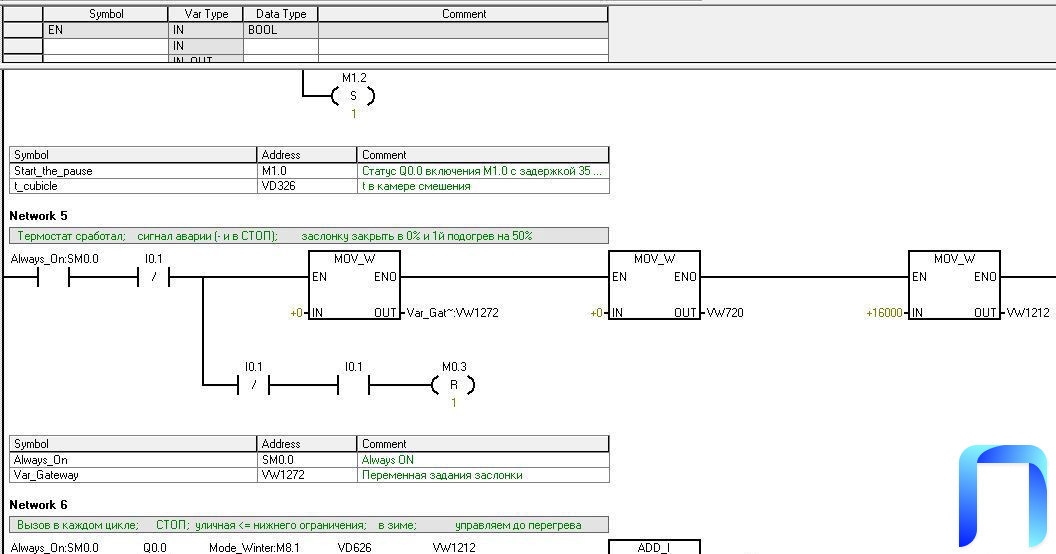Select the MOV_W block outputting to VW1212
Image resolution: width=1056 pixels, height=554 pixels.
(x=954, y=286)
